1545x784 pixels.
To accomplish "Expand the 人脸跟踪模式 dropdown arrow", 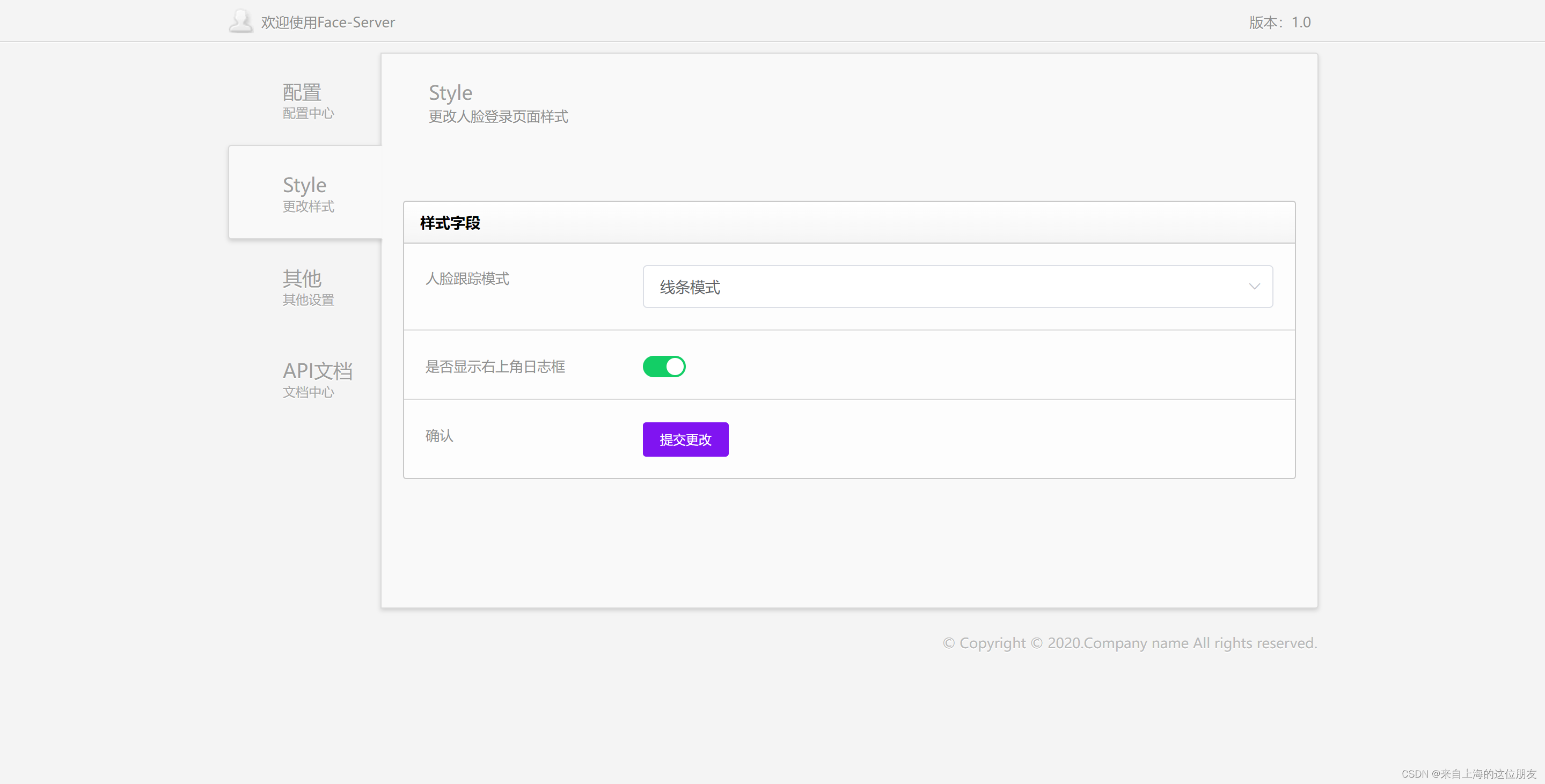I will tap(1254, 287).
